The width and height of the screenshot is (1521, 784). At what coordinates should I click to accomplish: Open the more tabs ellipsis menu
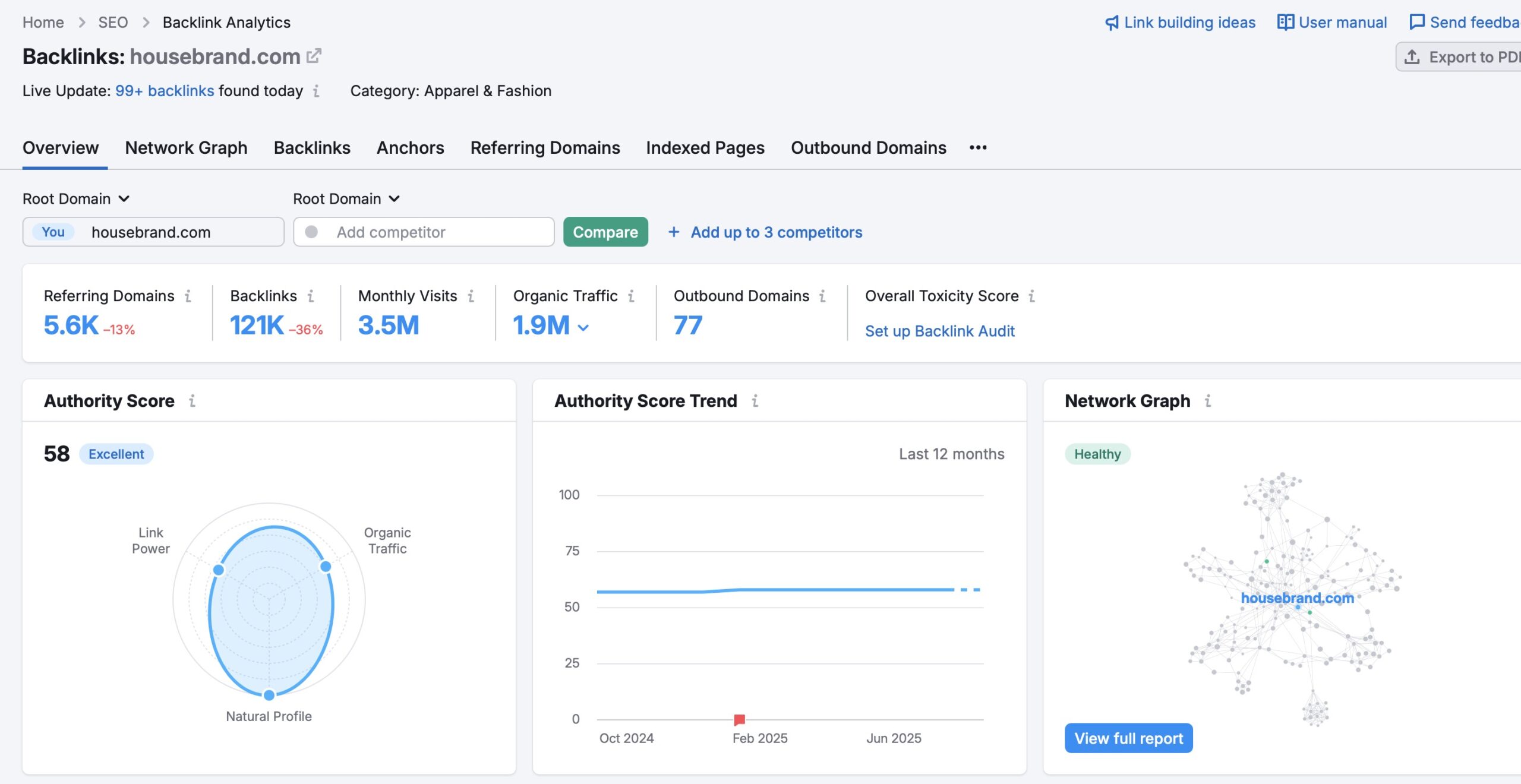(x=978, y=147)
